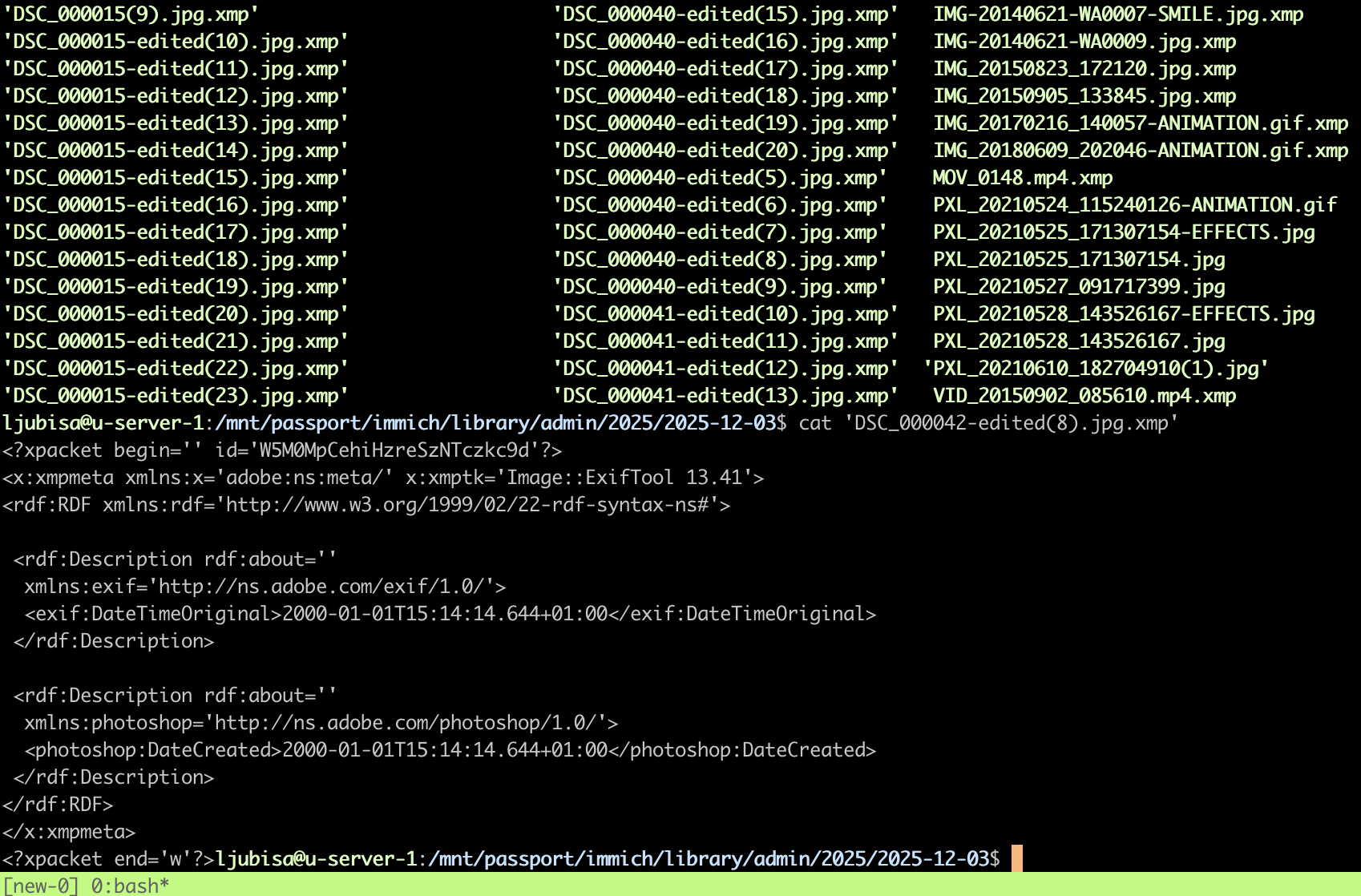Select the filename 'MOV_0148.mp4.xmp'
This screenshot has height=896, width=1361.
point(1020,177)
